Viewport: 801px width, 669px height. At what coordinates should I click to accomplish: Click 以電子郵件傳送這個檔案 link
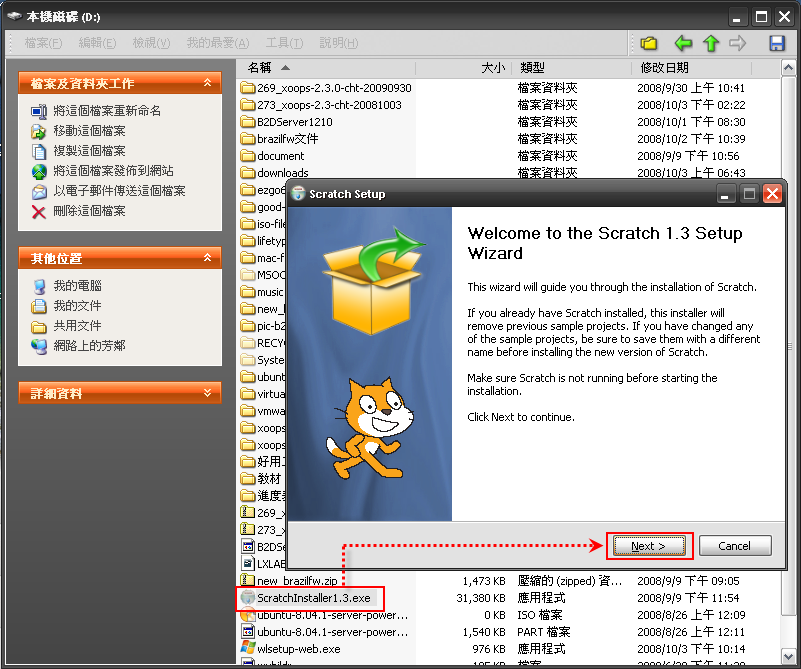tap(119, 191)
